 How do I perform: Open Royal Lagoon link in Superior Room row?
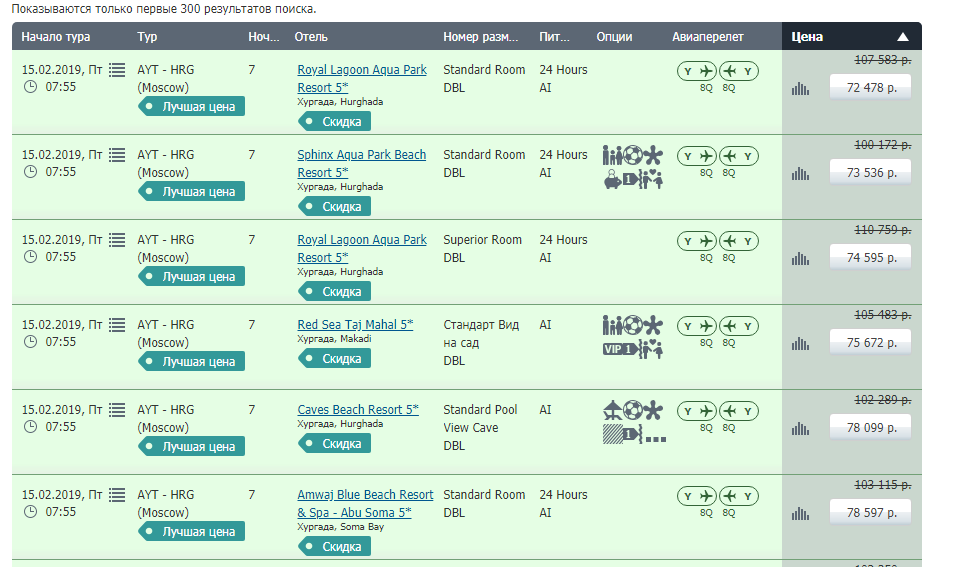[x=362, y=248]
